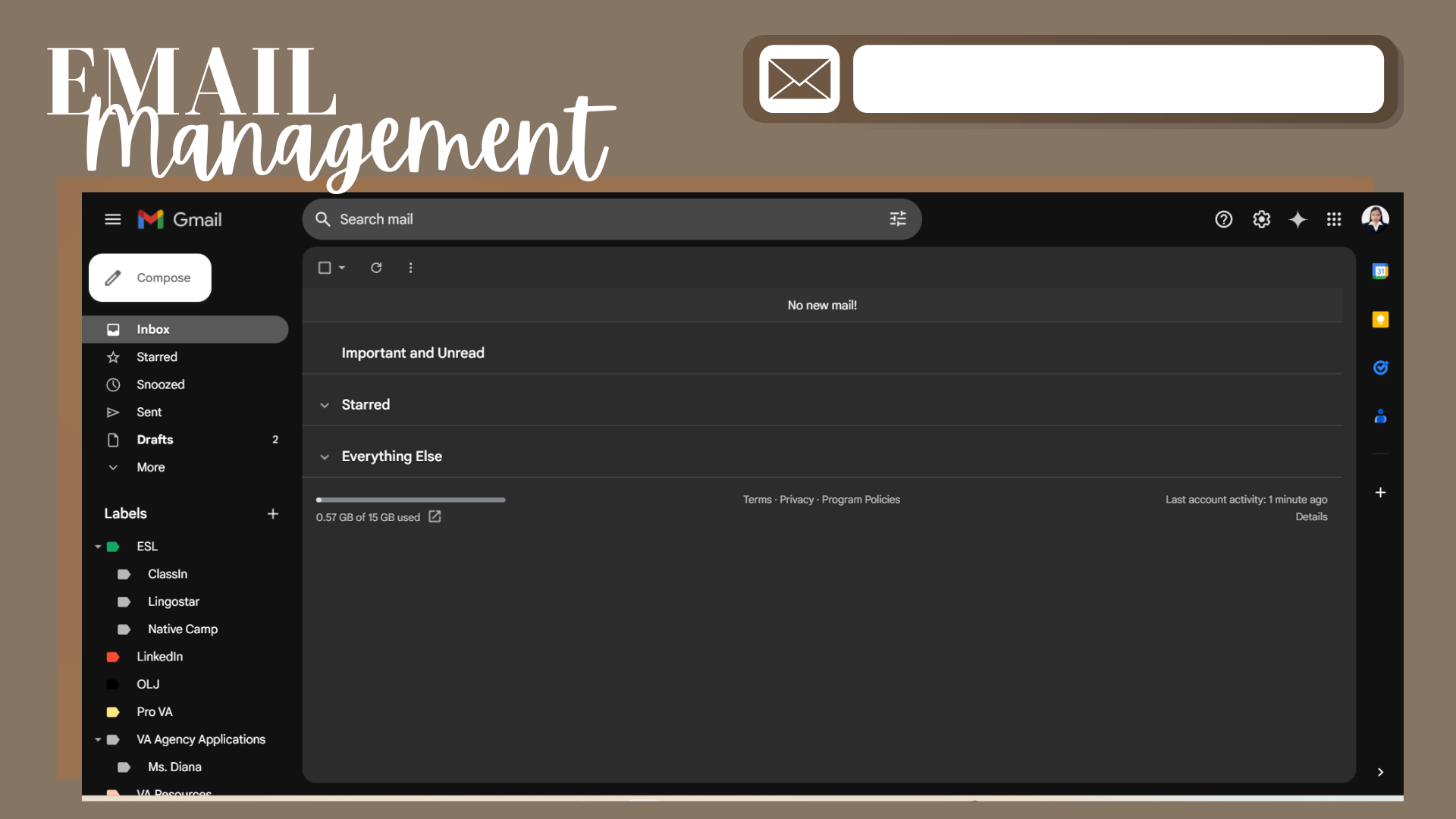Screen dimensions: 1456x819
Task: Click the search options filter icon
Action: click(x=898, y=219)
